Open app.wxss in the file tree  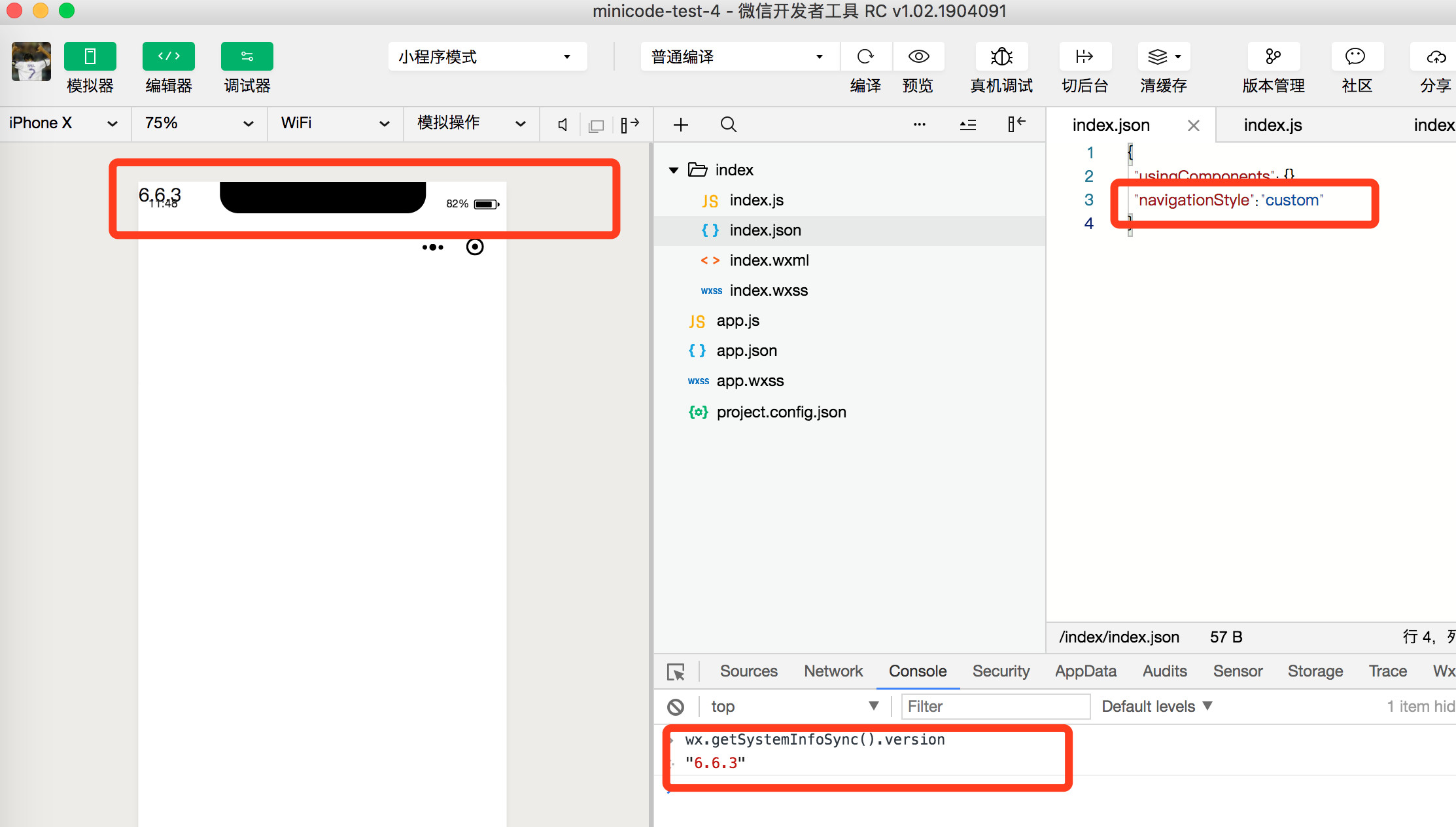click(849, 381)
